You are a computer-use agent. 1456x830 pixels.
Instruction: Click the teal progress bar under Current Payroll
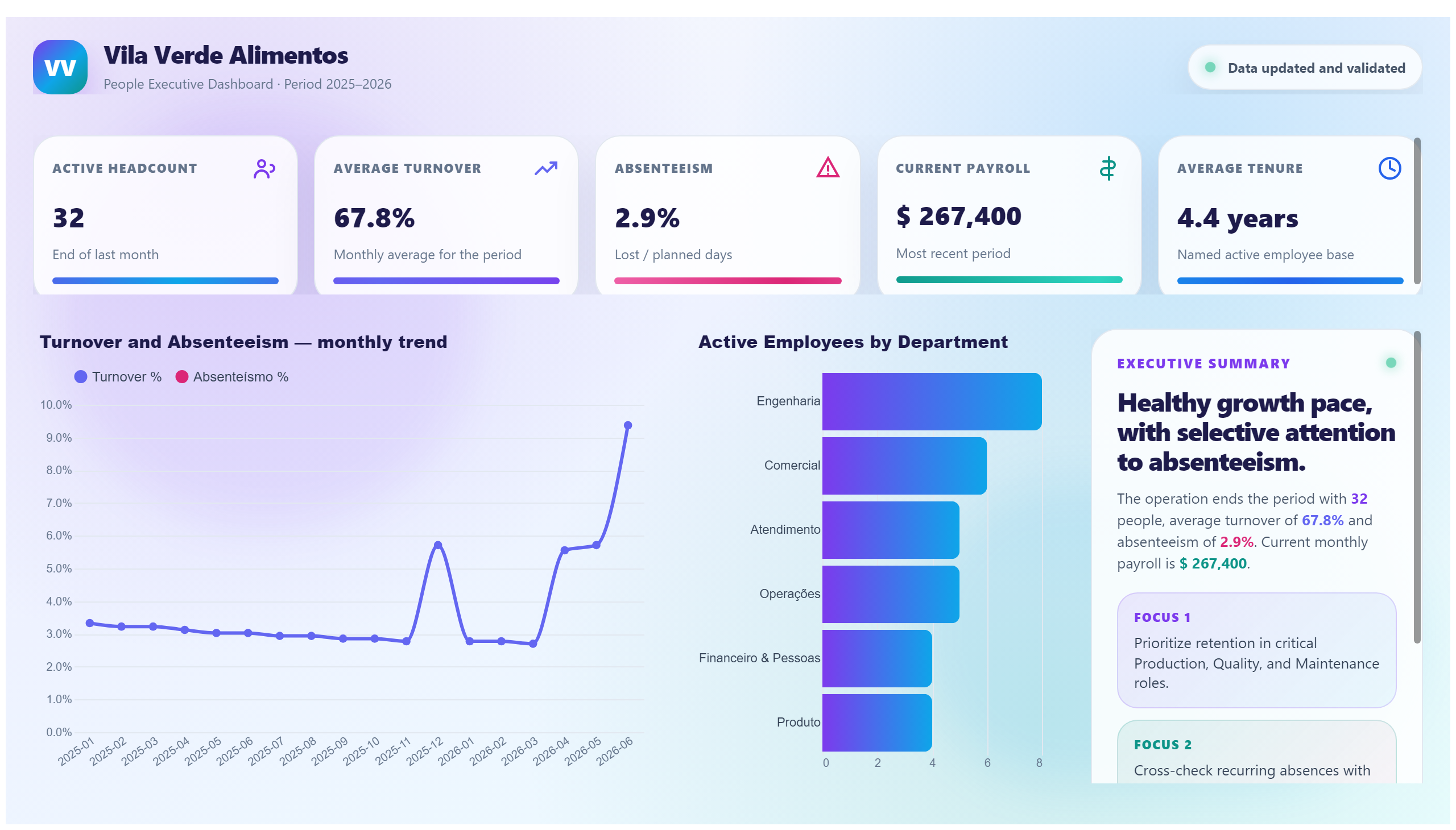pyautogui.click(x=1009, y=280)
